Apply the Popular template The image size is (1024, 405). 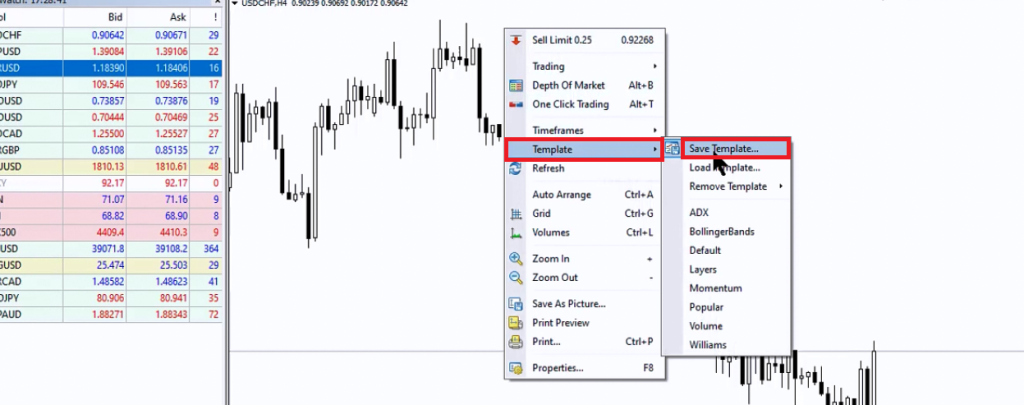(x=726, y=307)
